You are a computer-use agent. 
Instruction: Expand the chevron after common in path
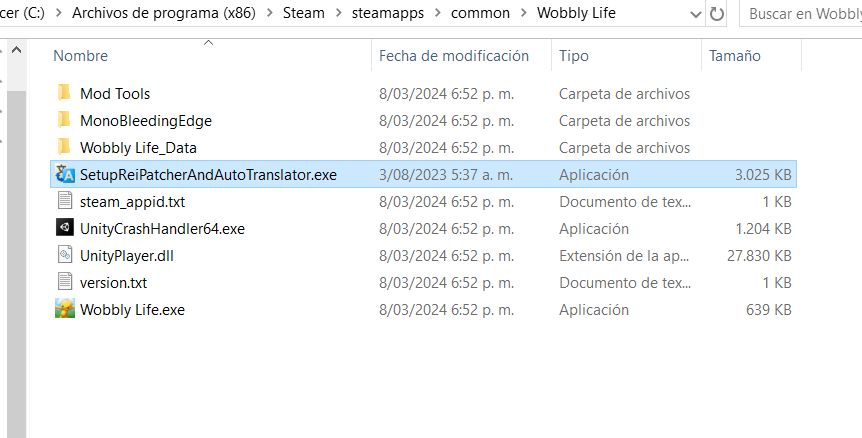click(523, 13)
